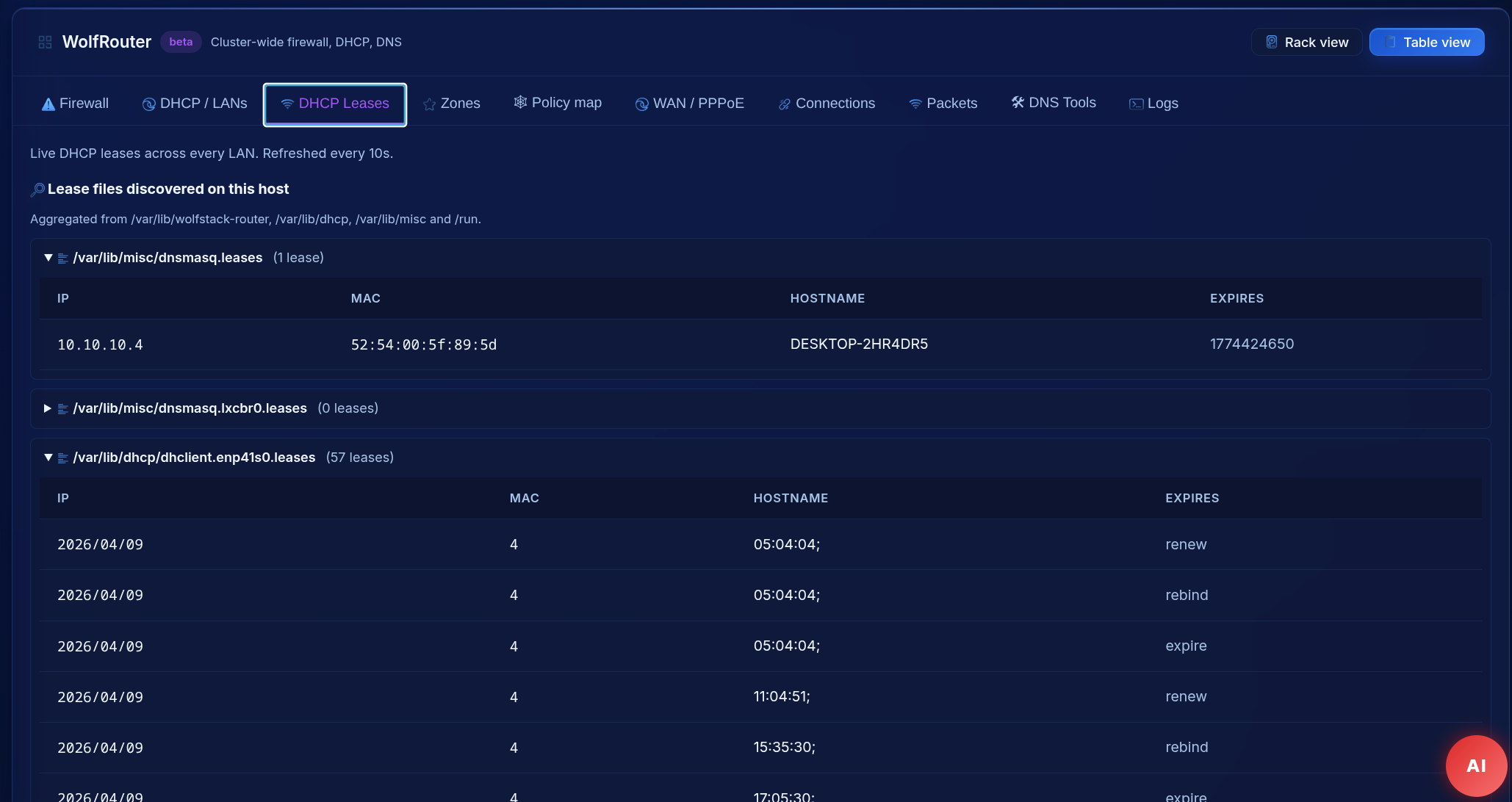Click the Firewall warning triangle icon
The image size is (1512, 802).
[48, 104]
